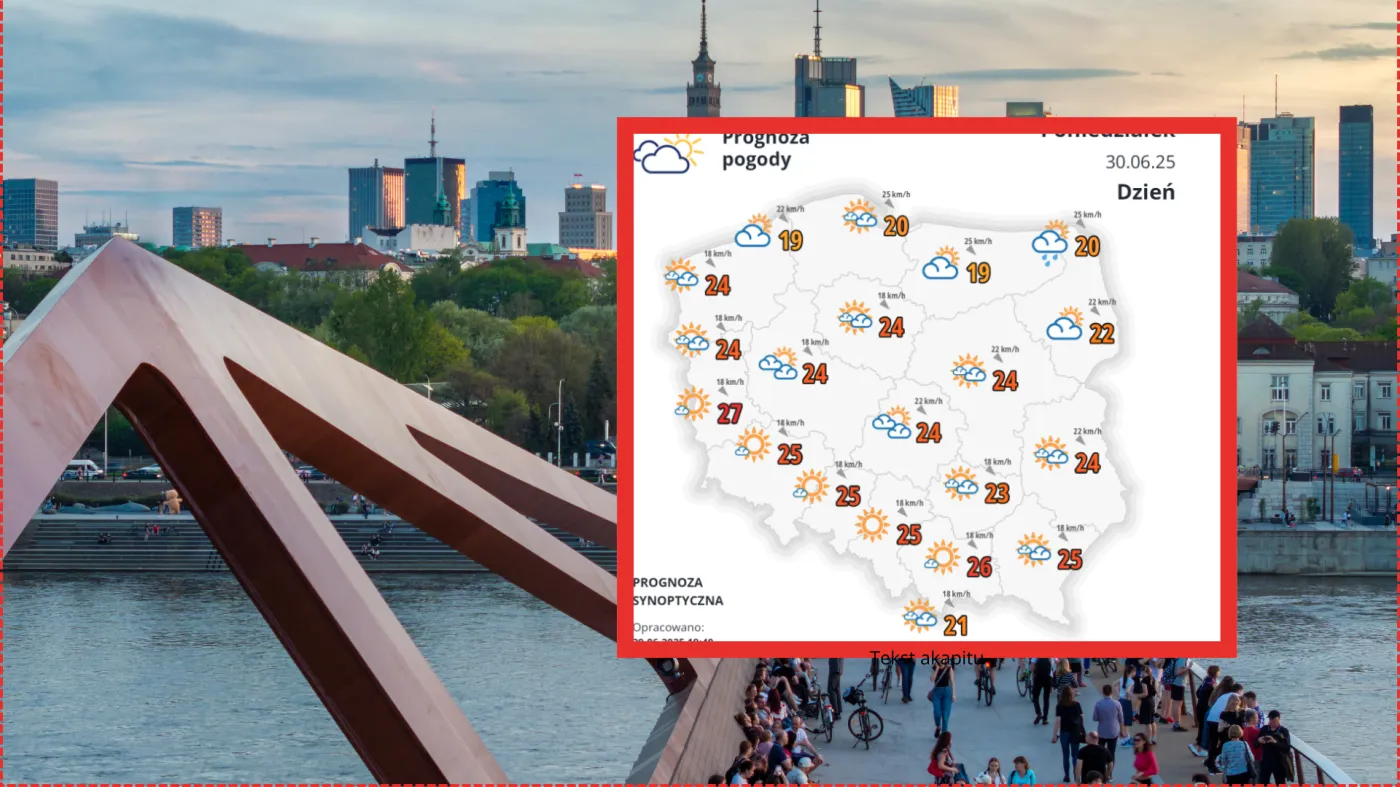The image size is (1400, 787).
Task: Click the orange temperature value 27
Action: (x=727, y=411)
